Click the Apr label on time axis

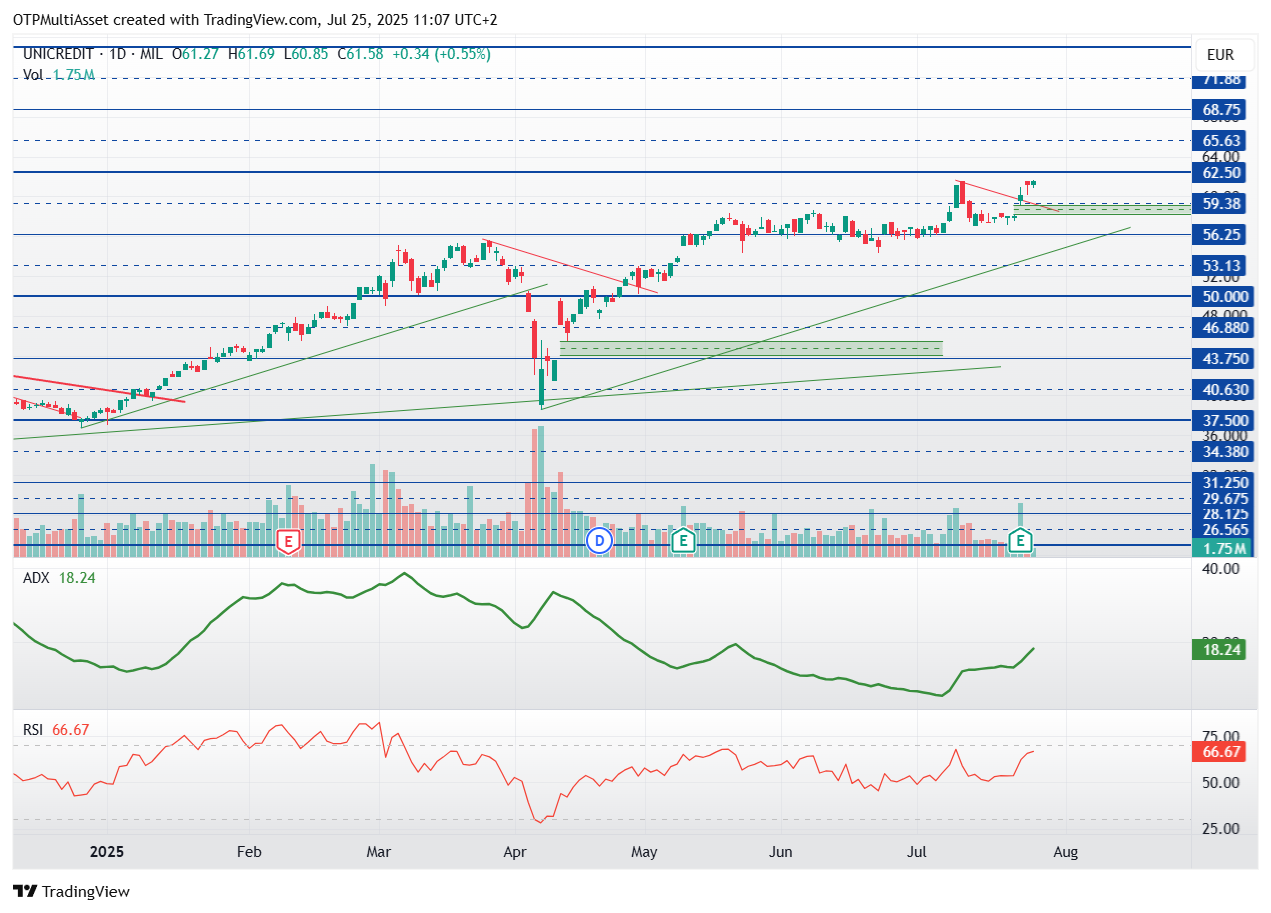[x=516, y=852]
